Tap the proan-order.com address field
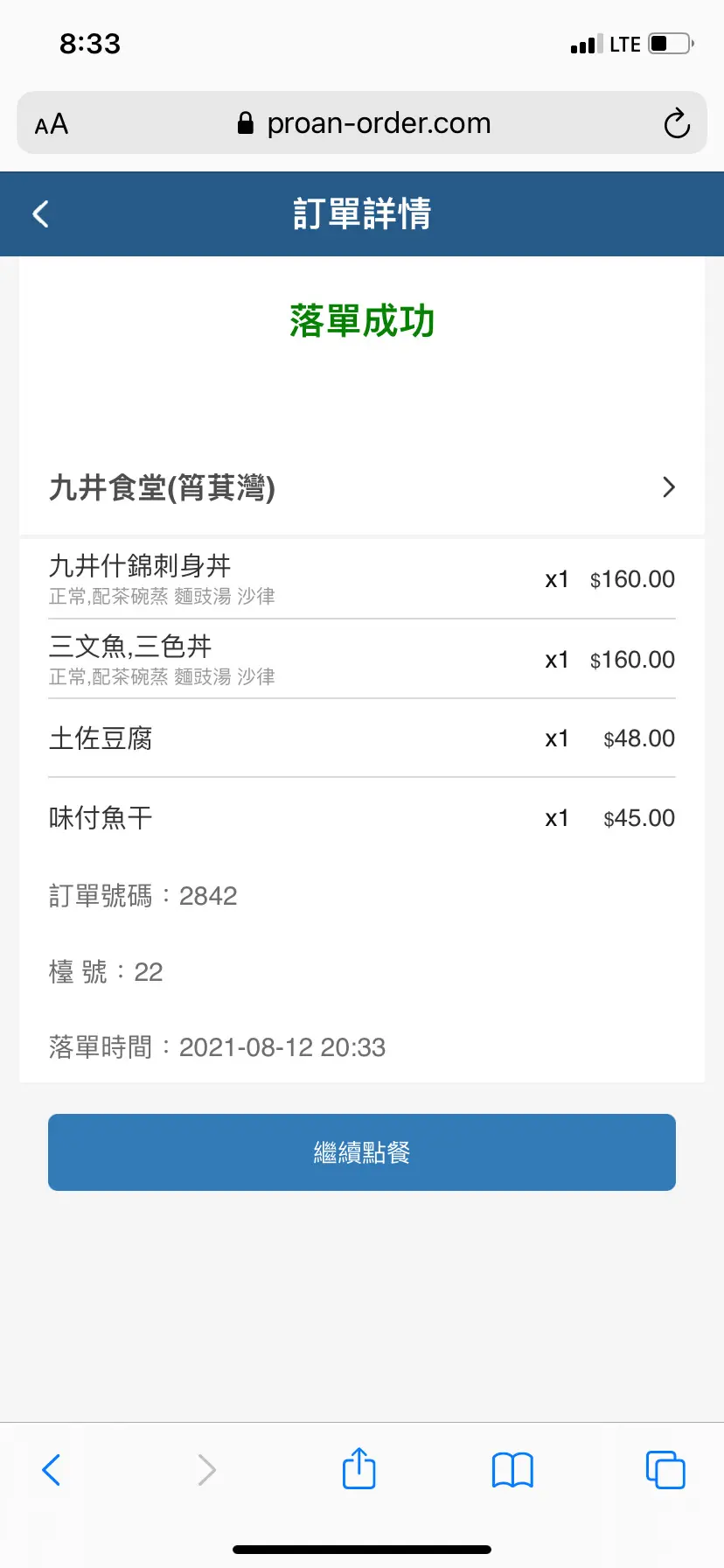 click(379, 123)
